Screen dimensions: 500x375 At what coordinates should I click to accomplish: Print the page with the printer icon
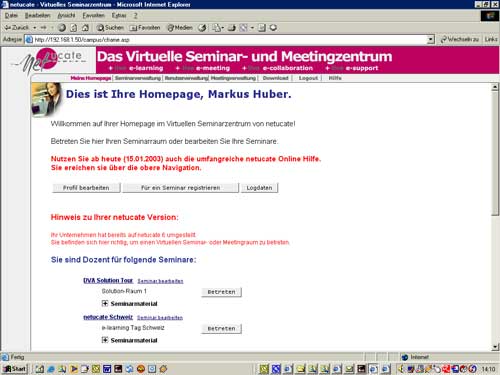pyautogui.click(x=232, y=28)
